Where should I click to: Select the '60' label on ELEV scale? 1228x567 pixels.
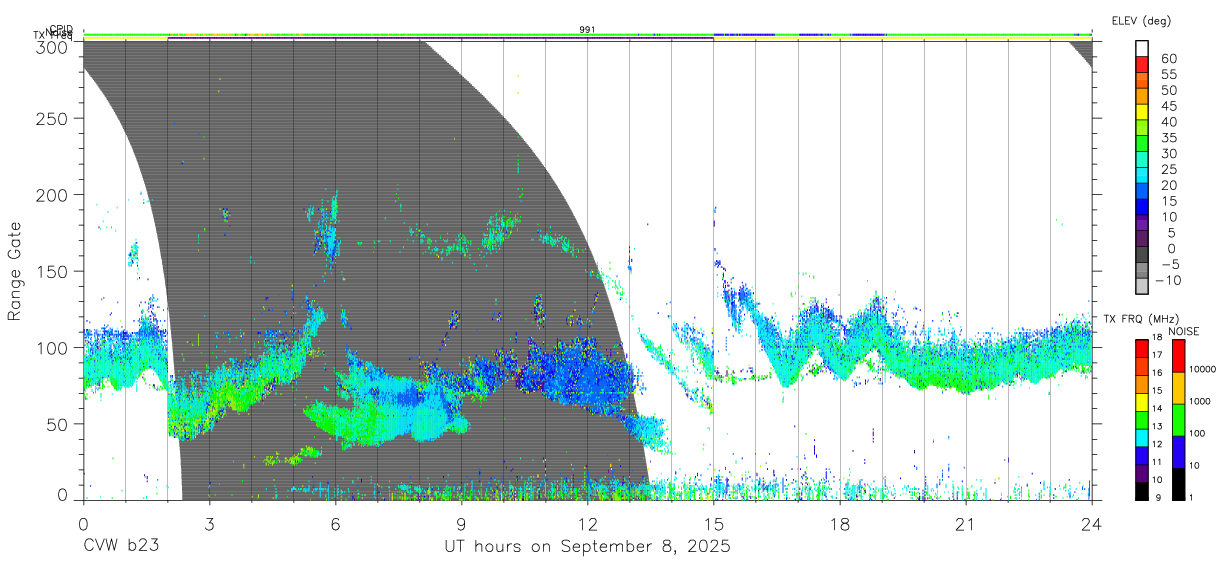(x=1167, y=58)
